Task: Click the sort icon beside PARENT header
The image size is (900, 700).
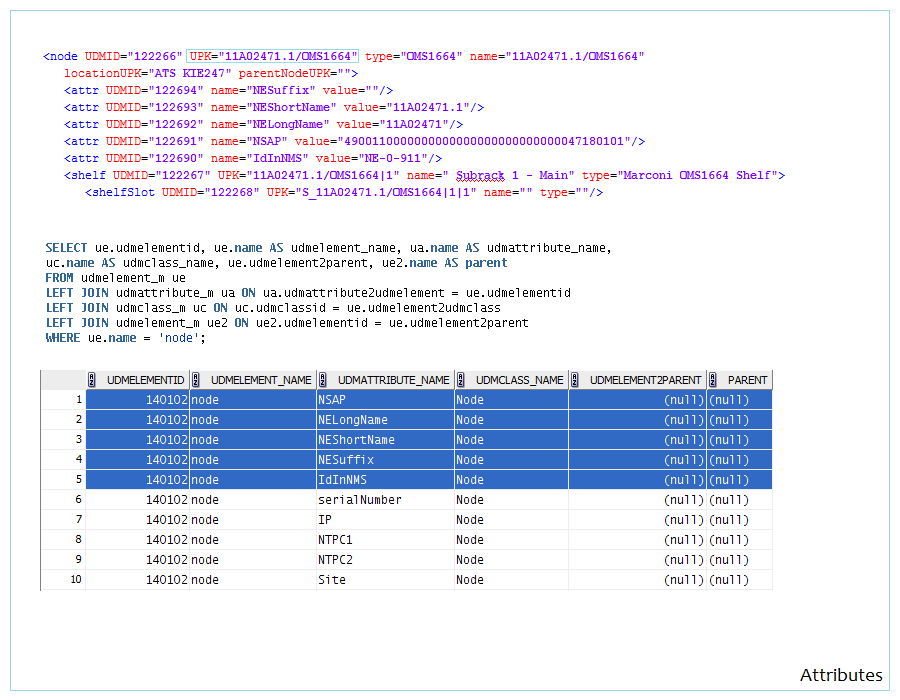Action: click(x=713, y=380)
